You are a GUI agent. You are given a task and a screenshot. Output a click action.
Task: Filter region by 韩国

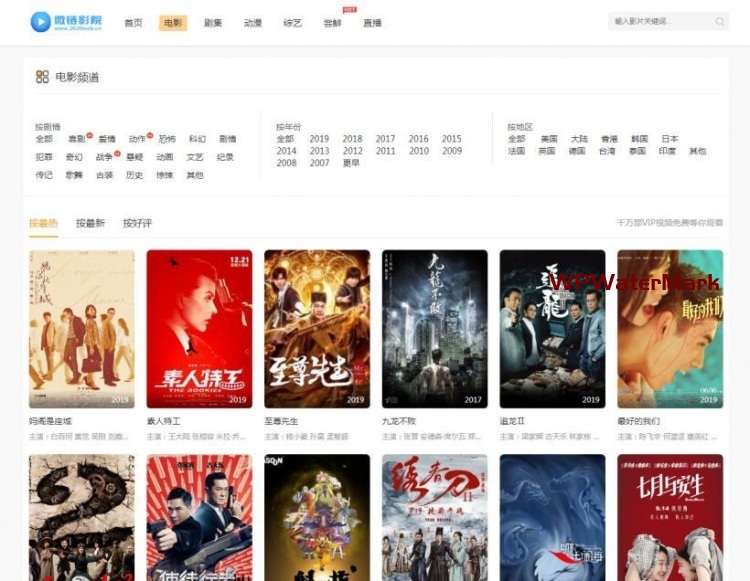pos(640,139)
